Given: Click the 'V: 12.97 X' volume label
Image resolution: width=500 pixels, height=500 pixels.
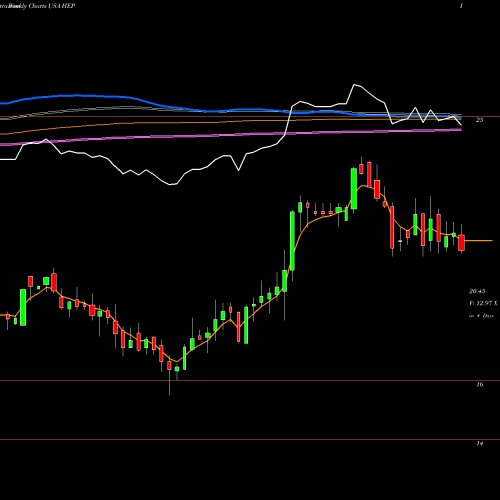Looking at the screenshot, I should click(x=483, y=303).
